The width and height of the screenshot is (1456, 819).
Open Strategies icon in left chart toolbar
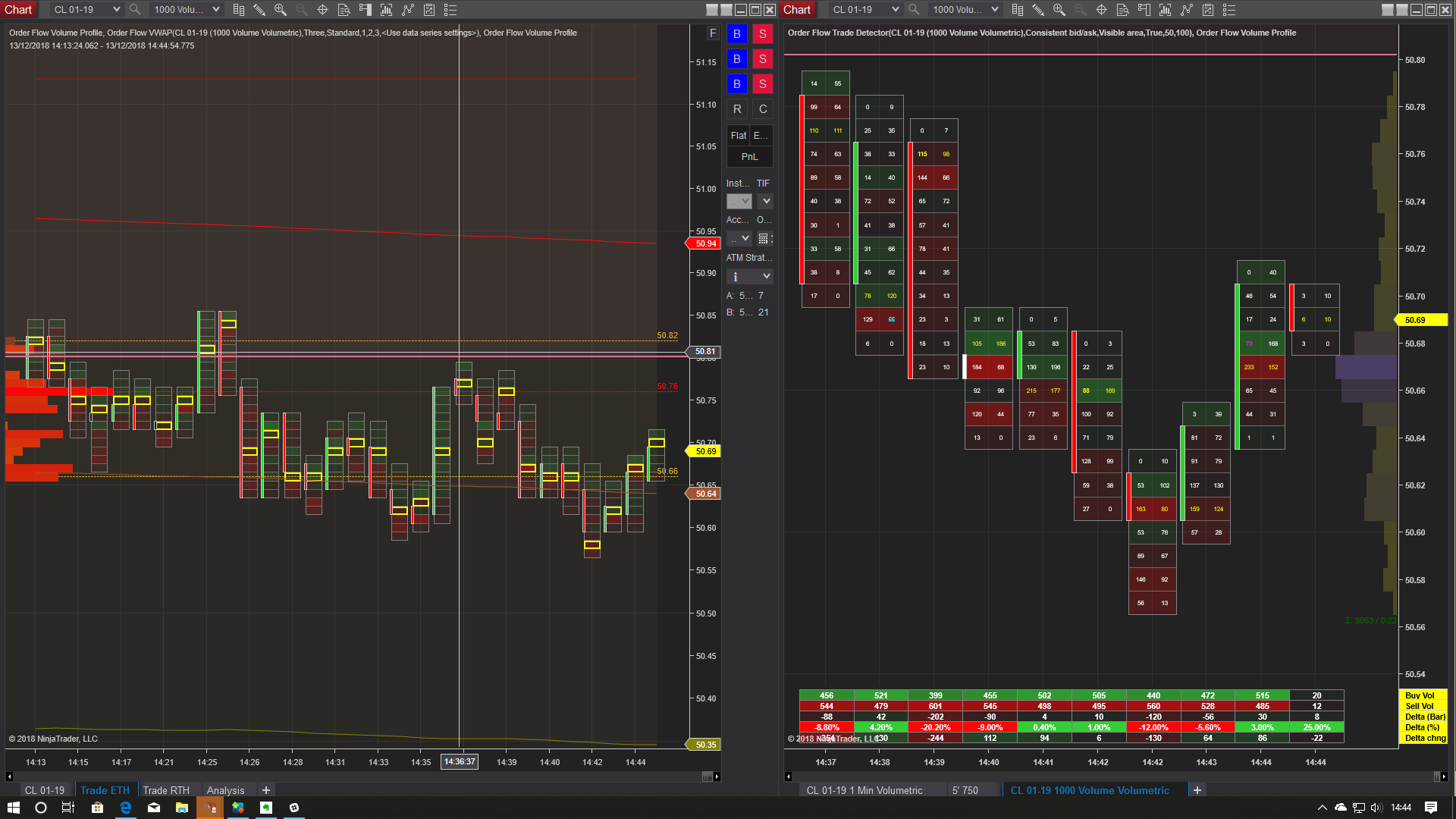tap(429, 10)
